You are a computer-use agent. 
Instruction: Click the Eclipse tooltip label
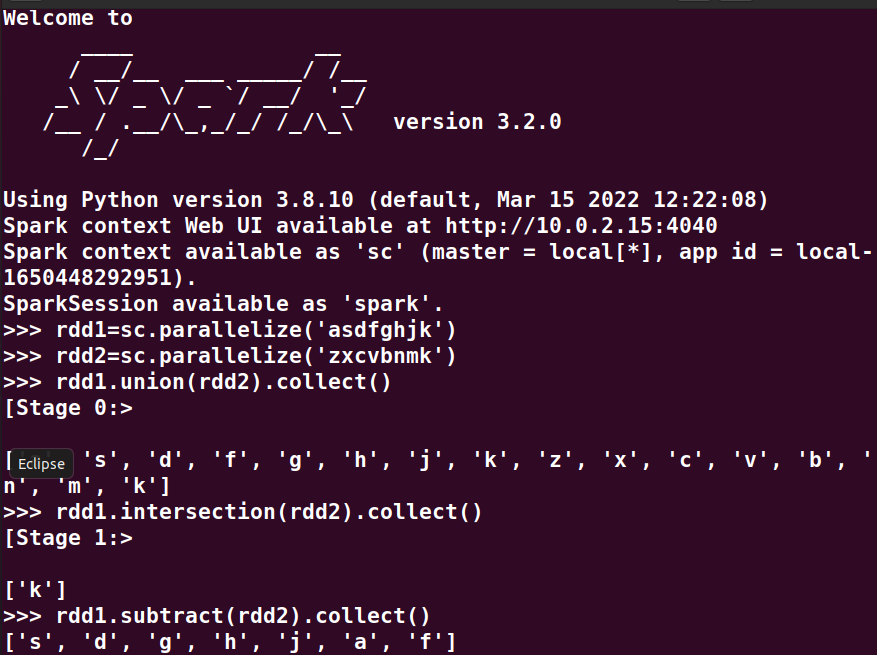pyautogui.click(x=41, y=464)
